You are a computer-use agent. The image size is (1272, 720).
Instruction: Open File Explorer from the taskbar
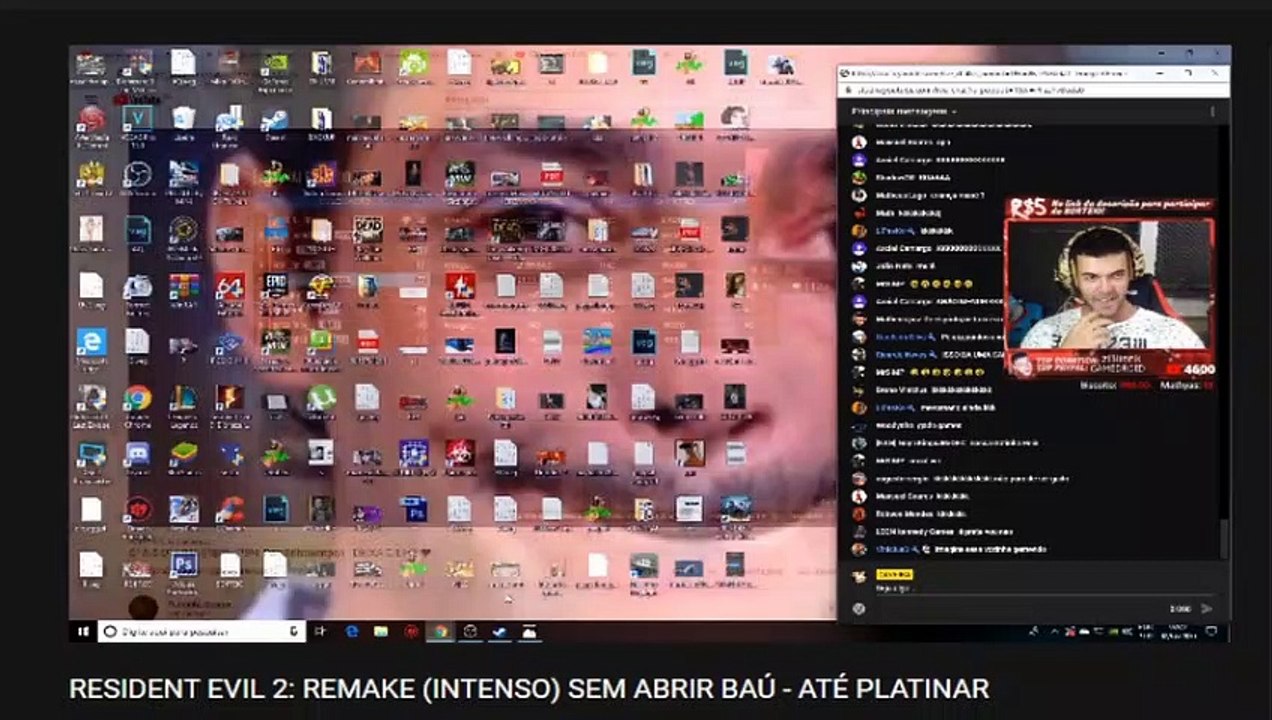click(381, 631)
